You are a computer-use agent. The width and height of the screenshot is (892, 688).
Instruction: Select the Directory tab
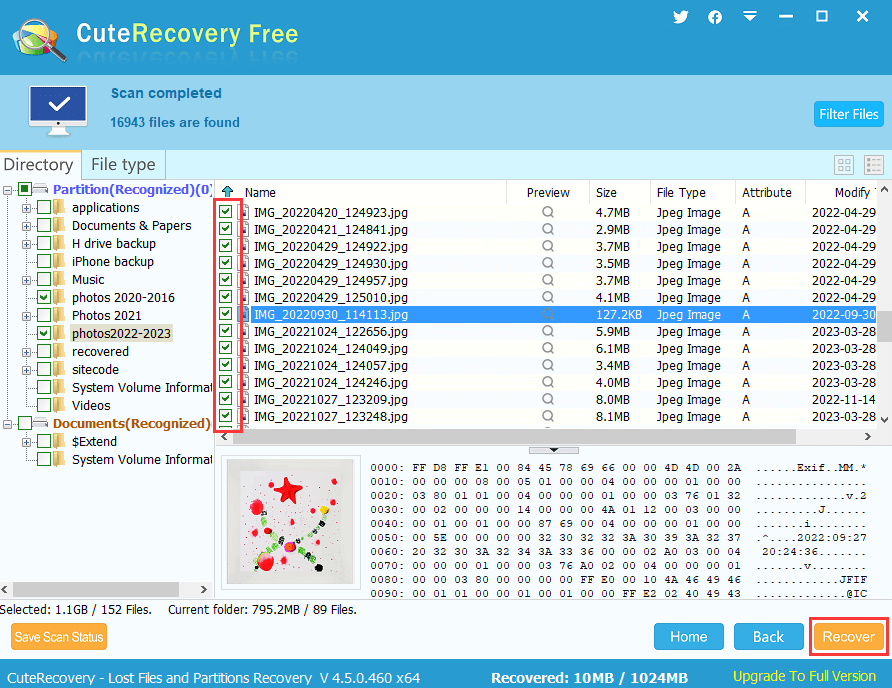39,165
